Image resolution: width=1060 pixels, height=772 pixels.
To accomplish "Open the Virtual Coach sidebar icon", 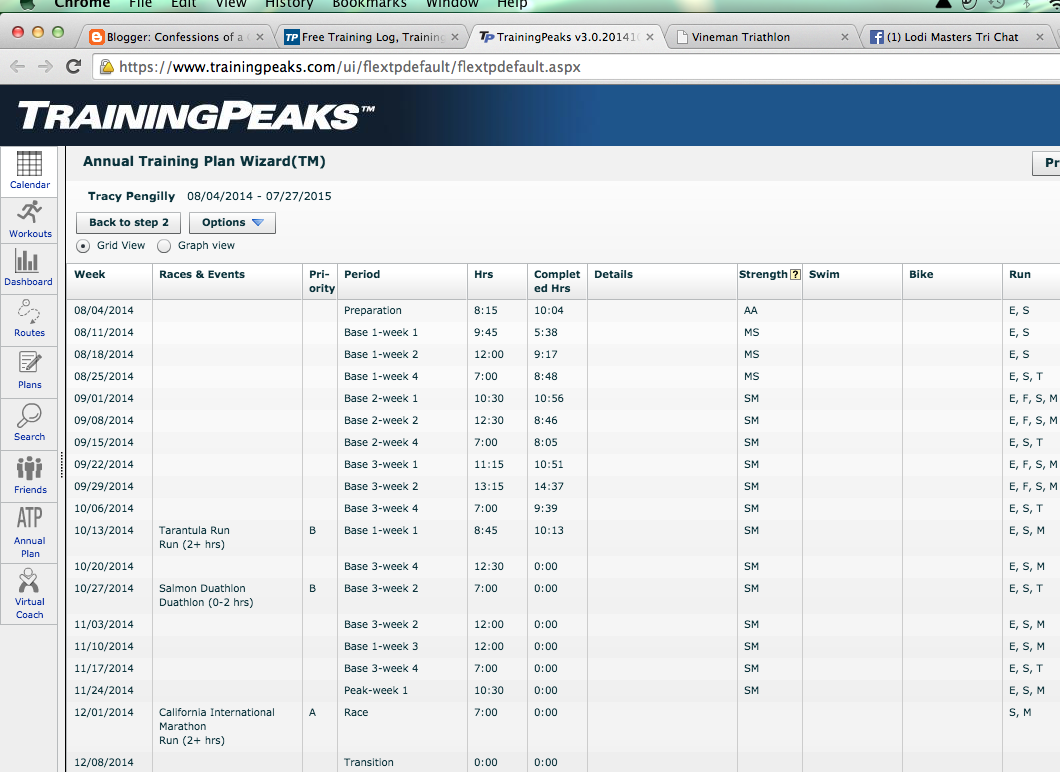I will 29,594.
